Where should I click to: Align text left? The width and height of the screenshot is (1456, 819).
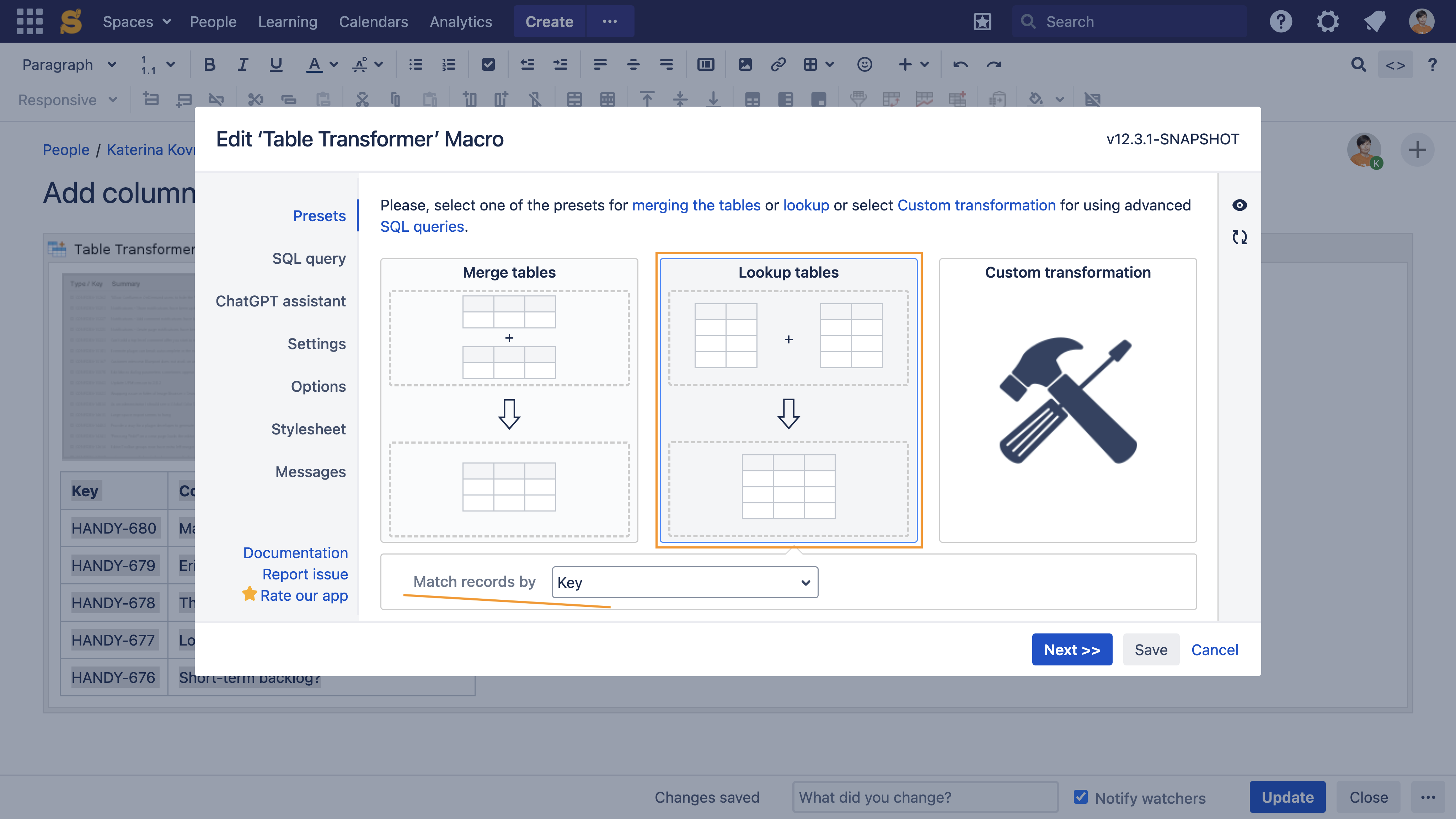click(x=600, y=64)
